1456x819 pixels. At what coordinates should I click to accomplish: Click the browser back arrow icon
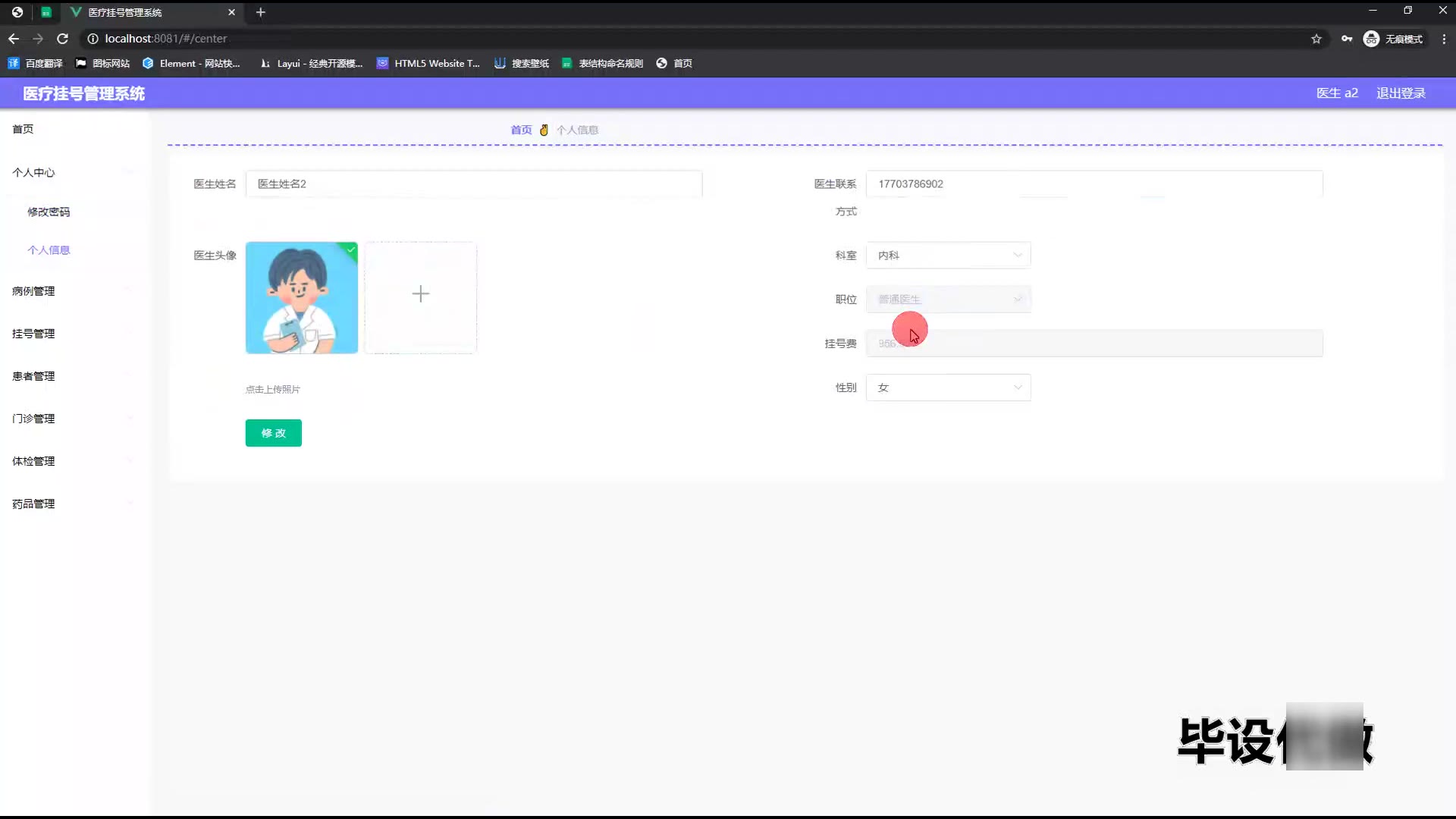(x=14, y=39)
